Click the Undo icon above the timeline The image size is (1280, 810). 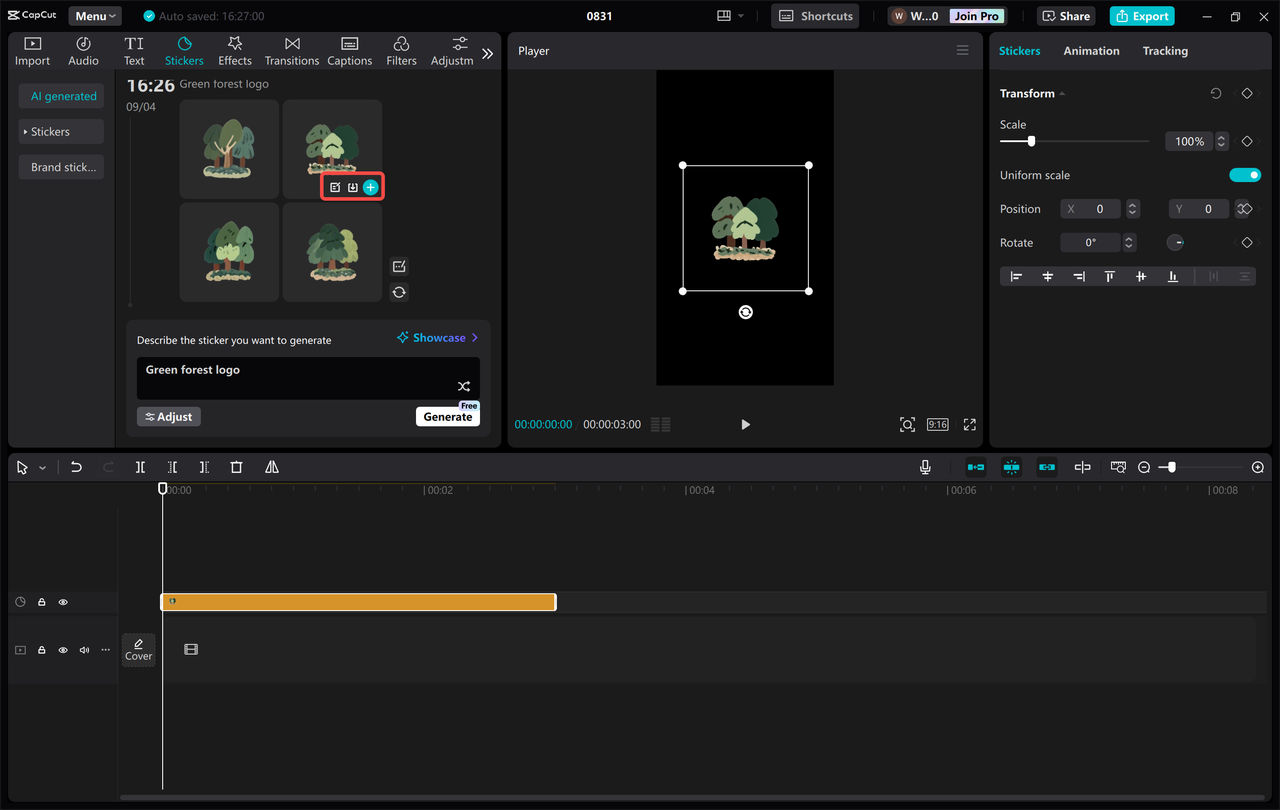76,467
